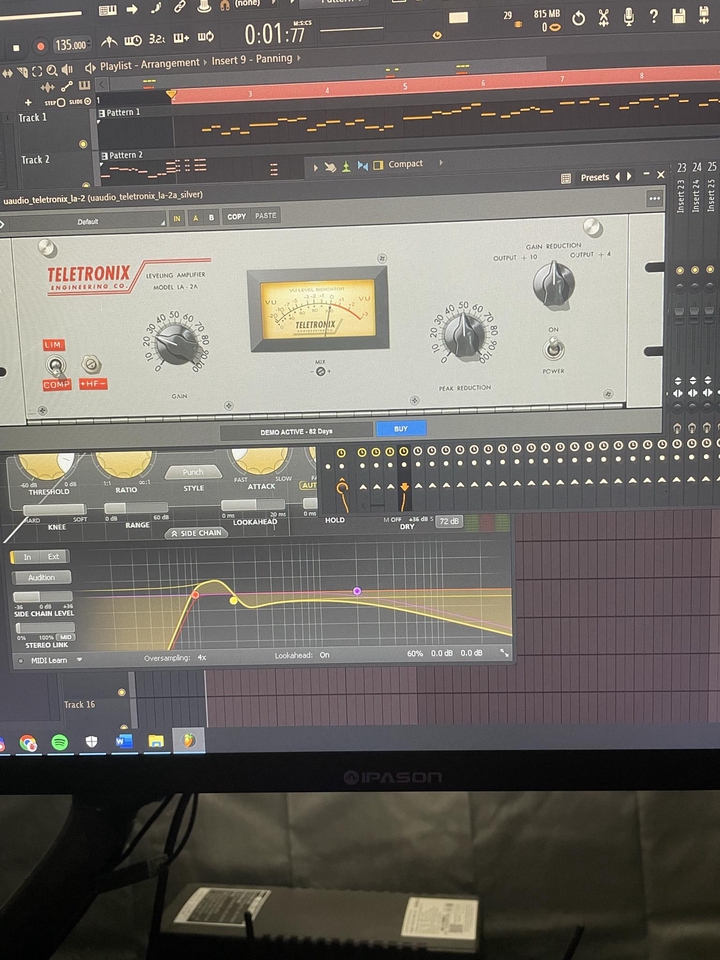The width and height of the screenshot is (720, 960).
Task: Toggle the red record button
Action: point(40,47)
